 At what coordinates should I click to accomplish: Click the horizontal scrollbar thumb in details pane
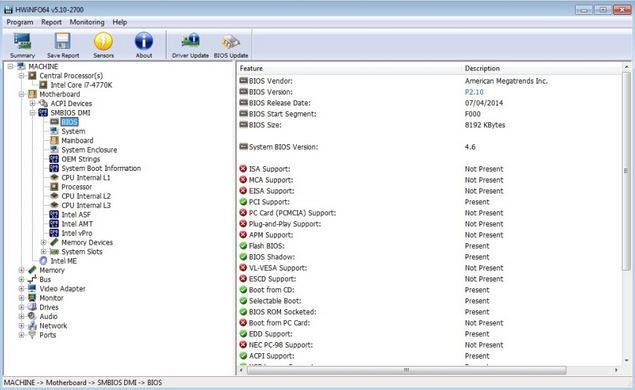[406, 370]
